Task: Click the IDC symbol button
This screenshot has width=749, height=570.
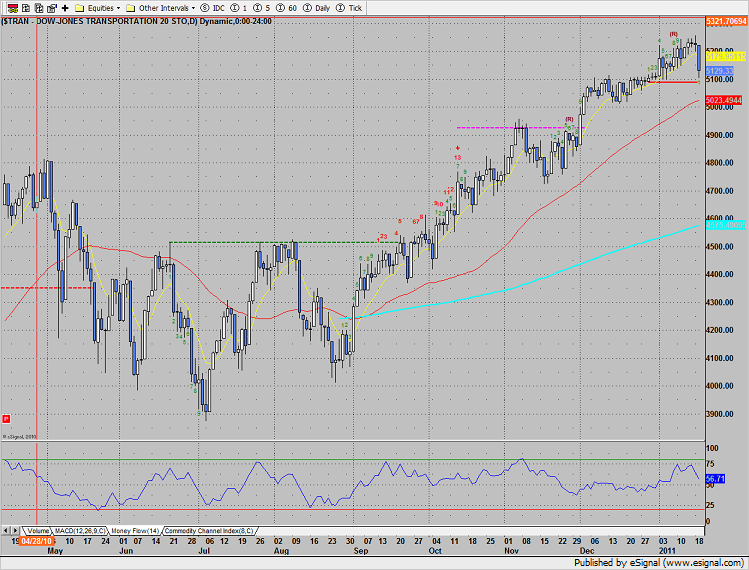Action: [213, 8]
